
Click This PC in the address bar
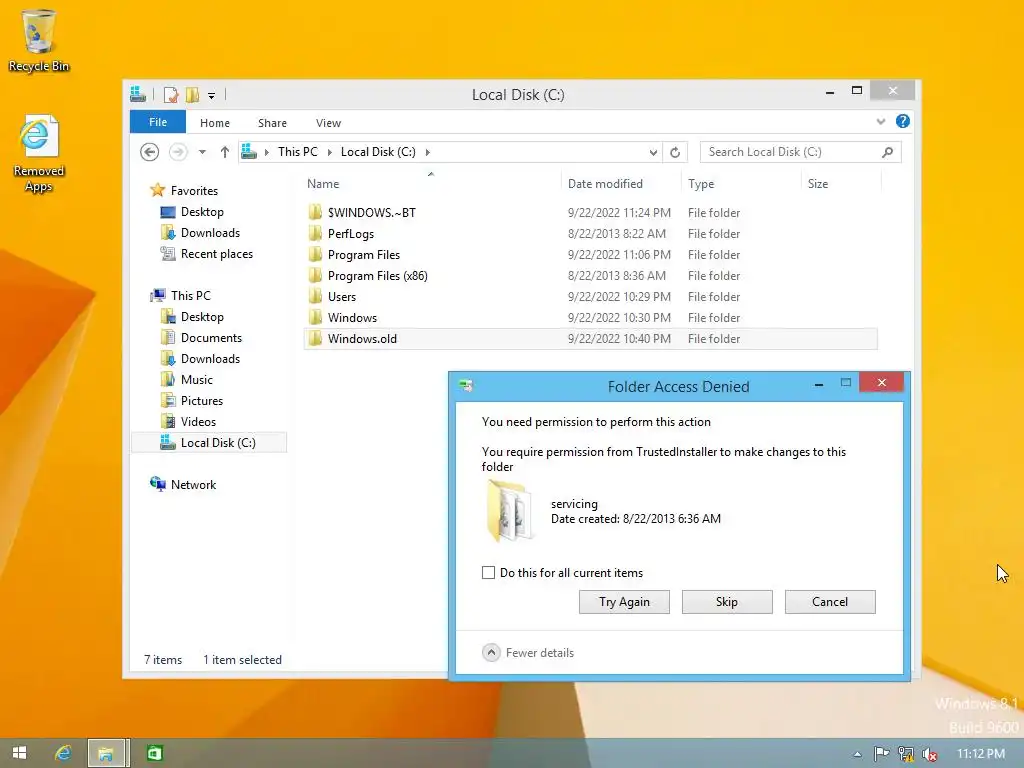click(298, 152)
